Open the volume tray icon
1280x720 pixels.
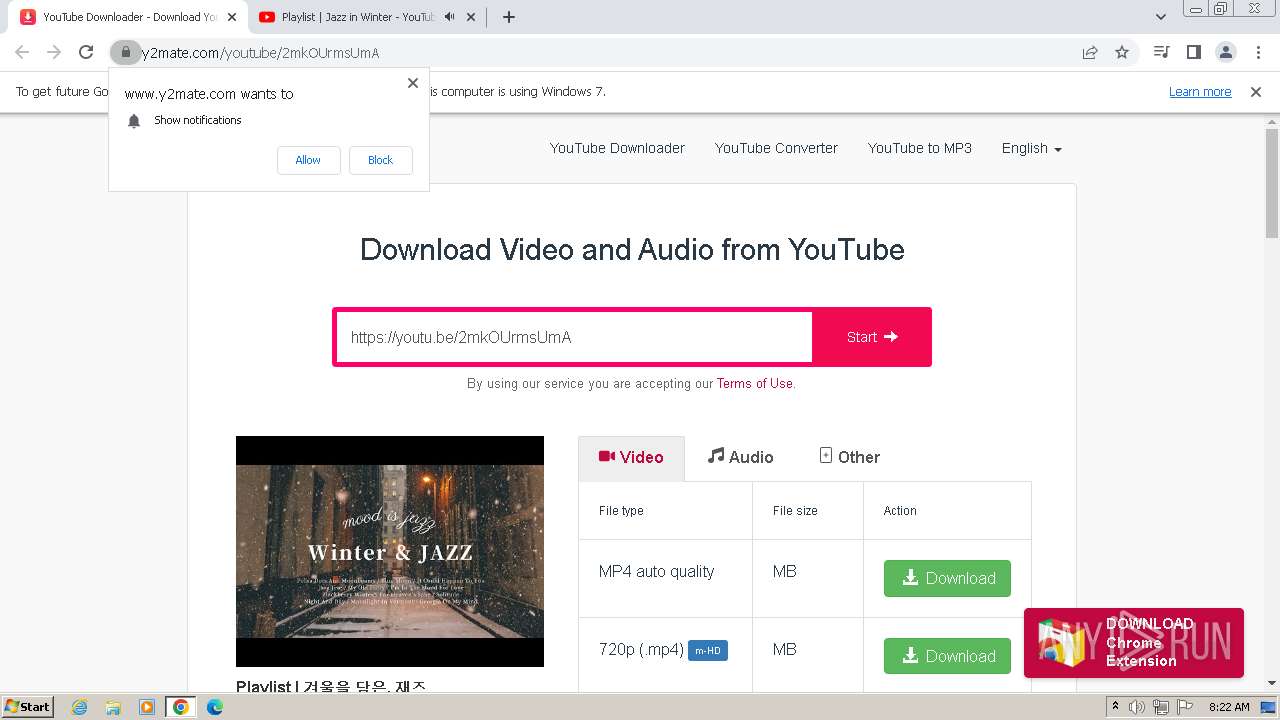(x=1137, y=707)
